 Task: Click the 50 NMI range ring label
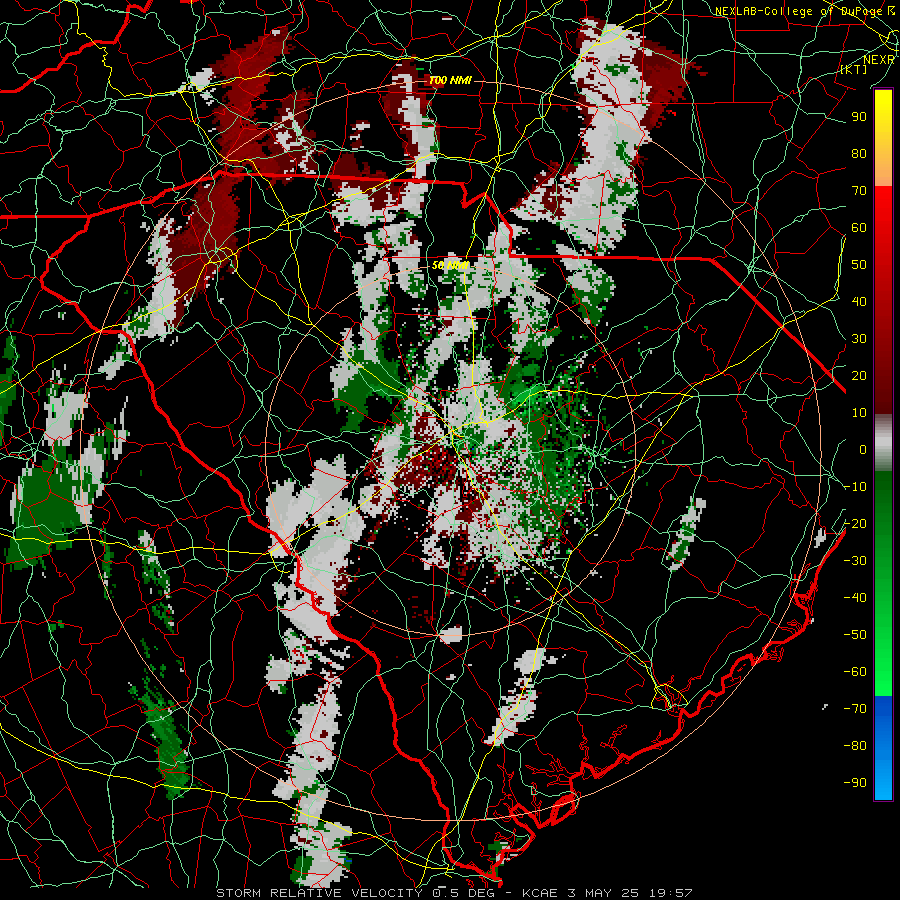click(450, 265)
